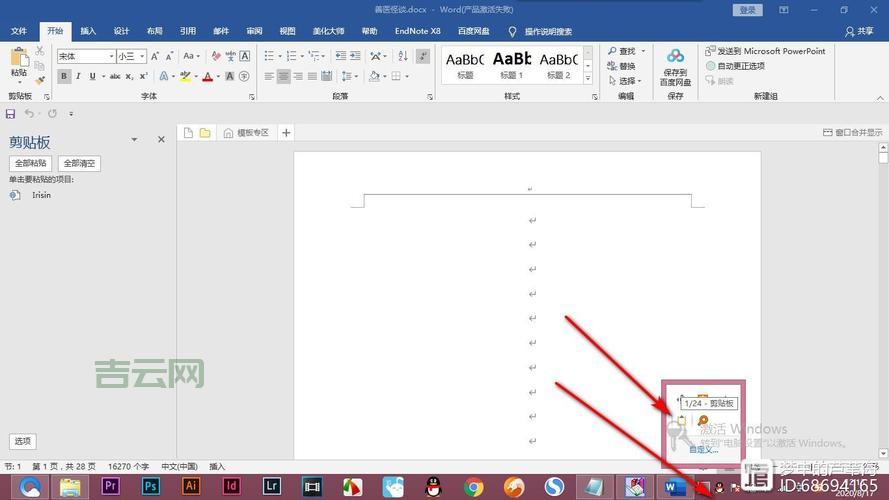Click the Paste (粘贴) icon in ribbon

point(19,60)
